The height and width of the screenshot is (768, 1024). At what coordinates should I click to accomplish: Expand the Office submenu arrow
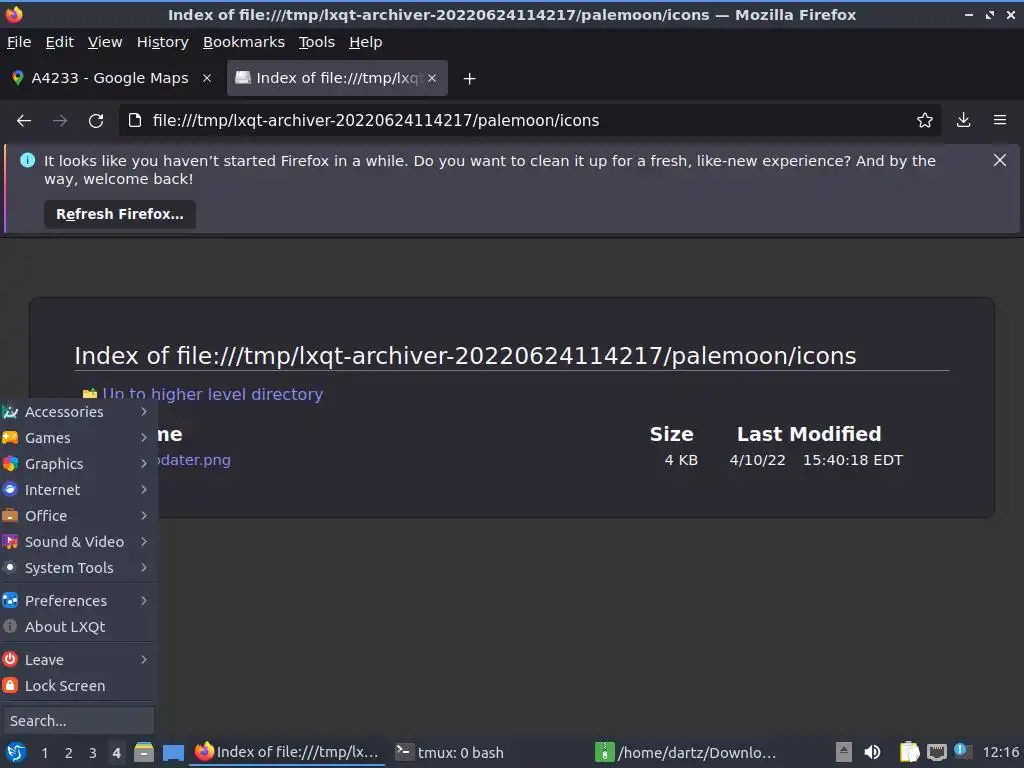pyautogui.click(x=144, y=516)
